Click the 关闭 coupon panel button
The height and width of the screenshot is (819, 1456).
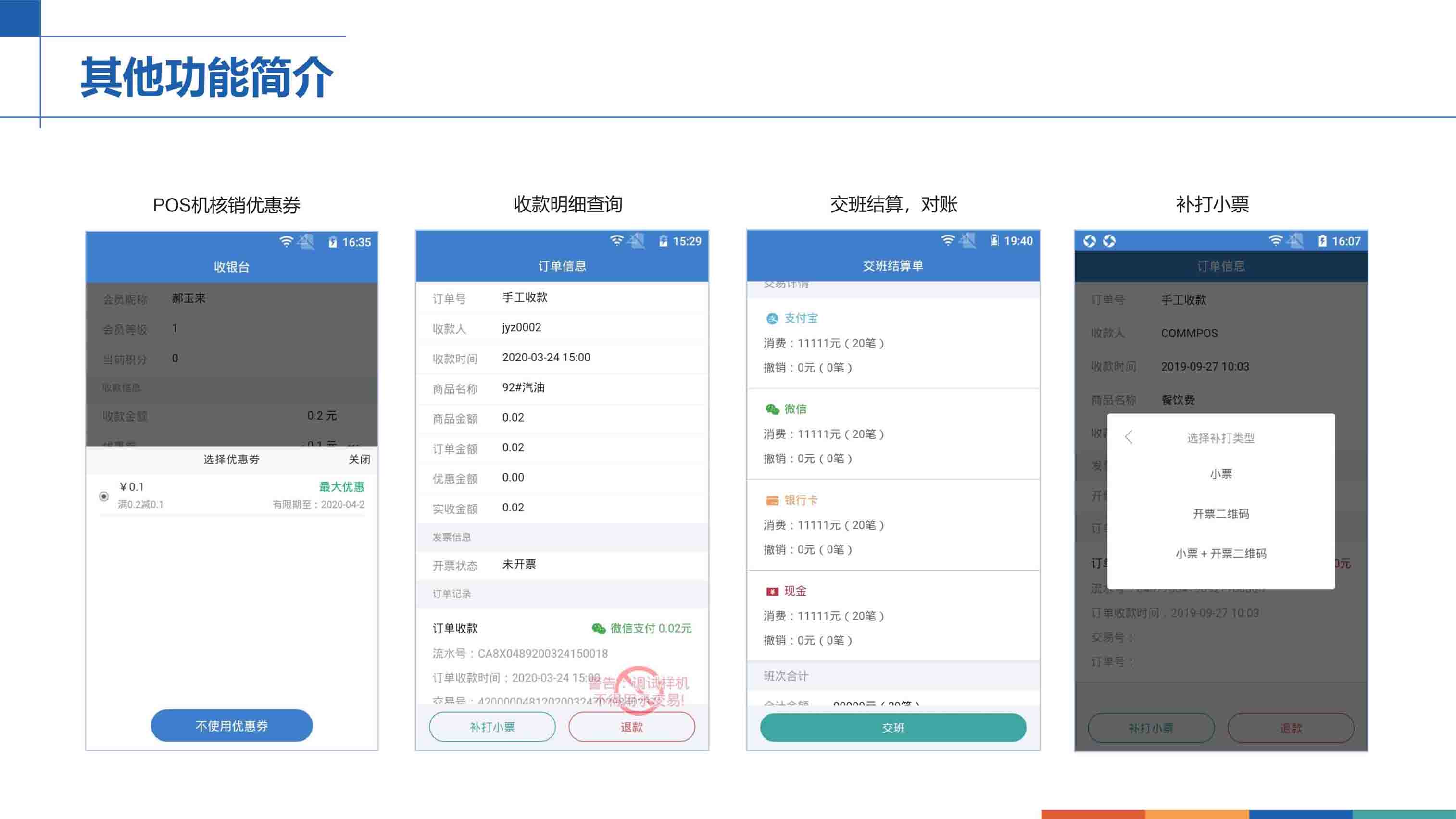pyautogui.click(x=359, y=459)
